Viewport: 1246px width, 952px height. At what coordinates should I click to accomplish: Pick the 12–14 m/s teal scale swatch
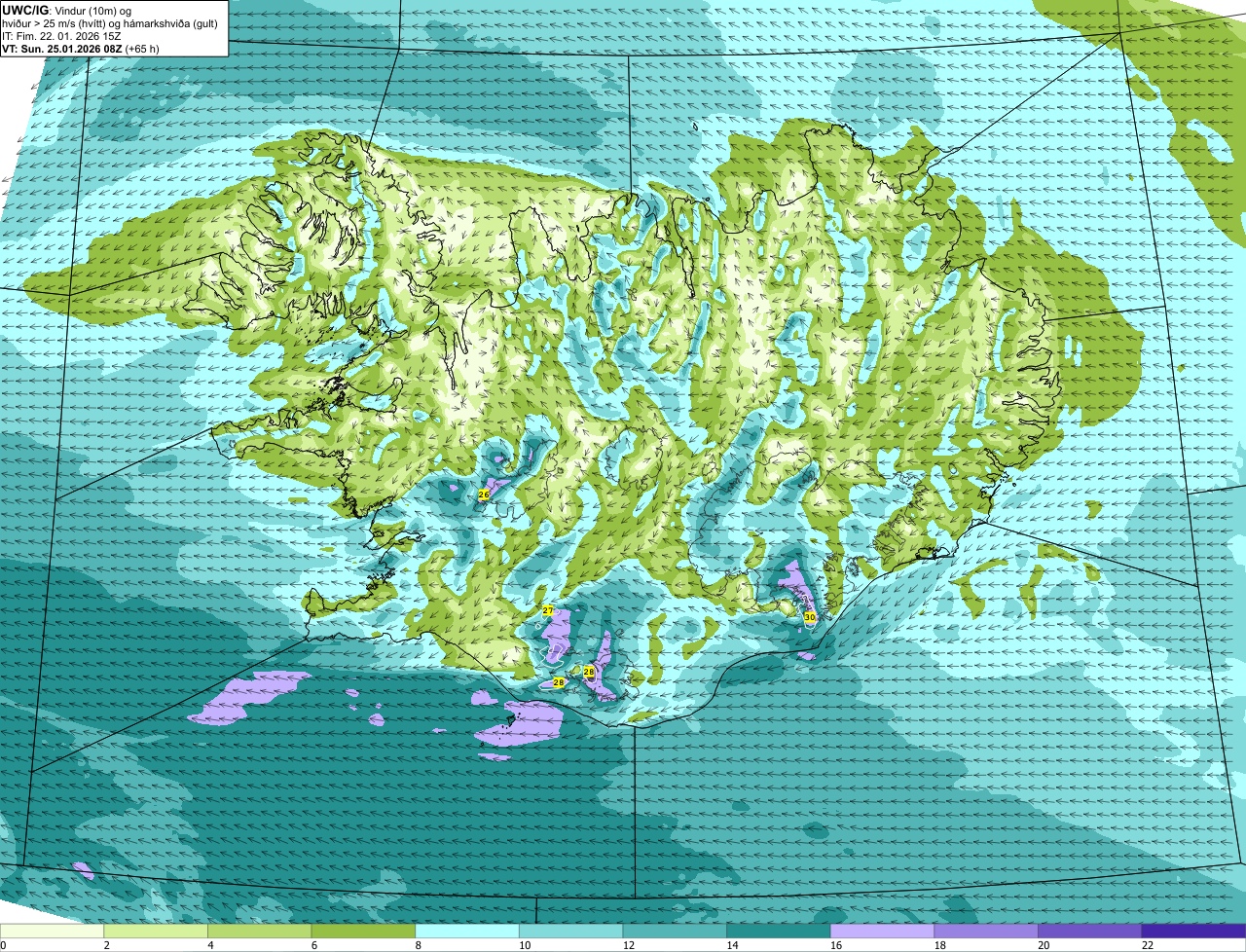[675, 932]
